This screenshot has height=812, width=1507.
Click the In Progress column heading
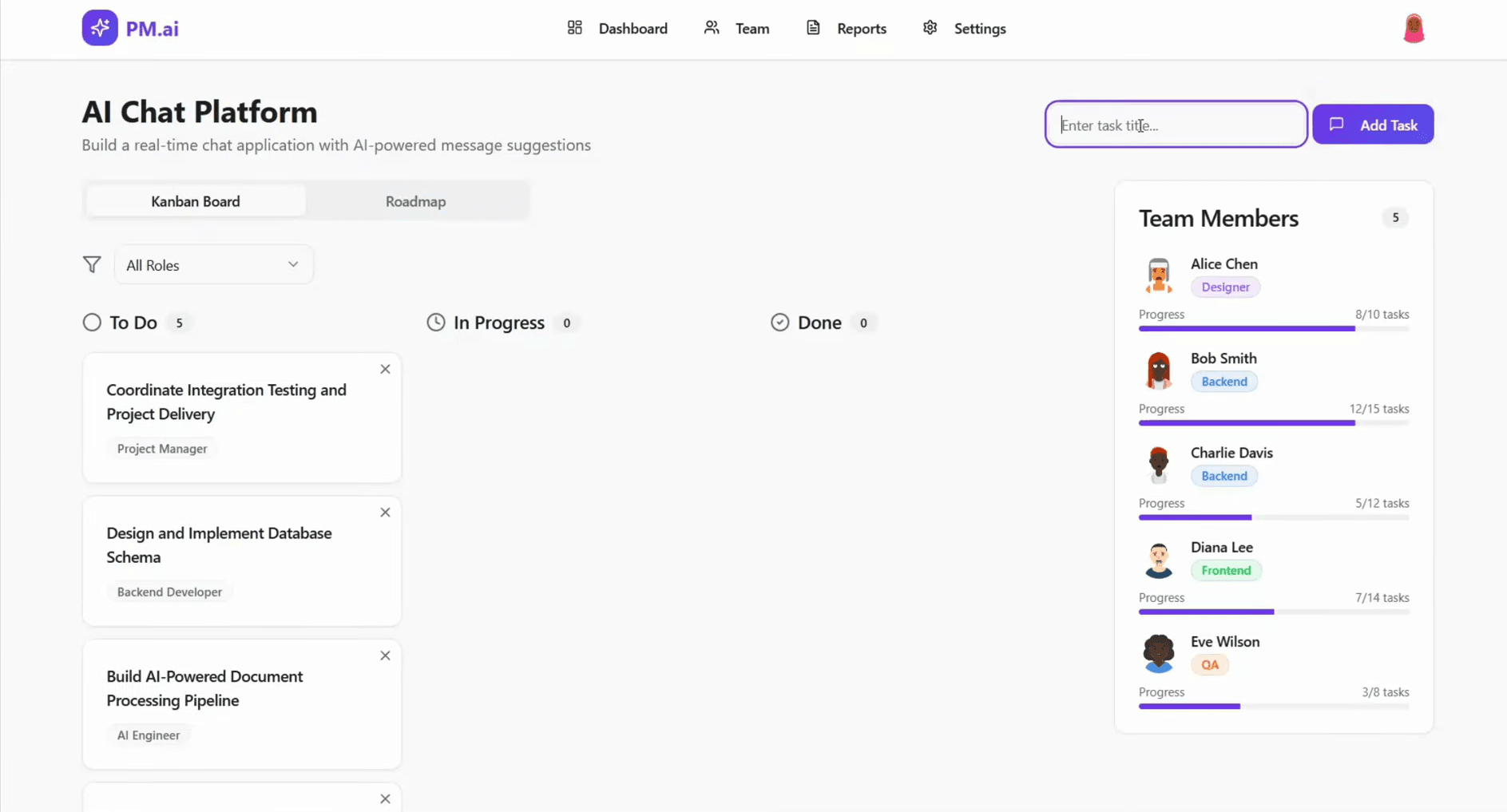coord(498,323)
